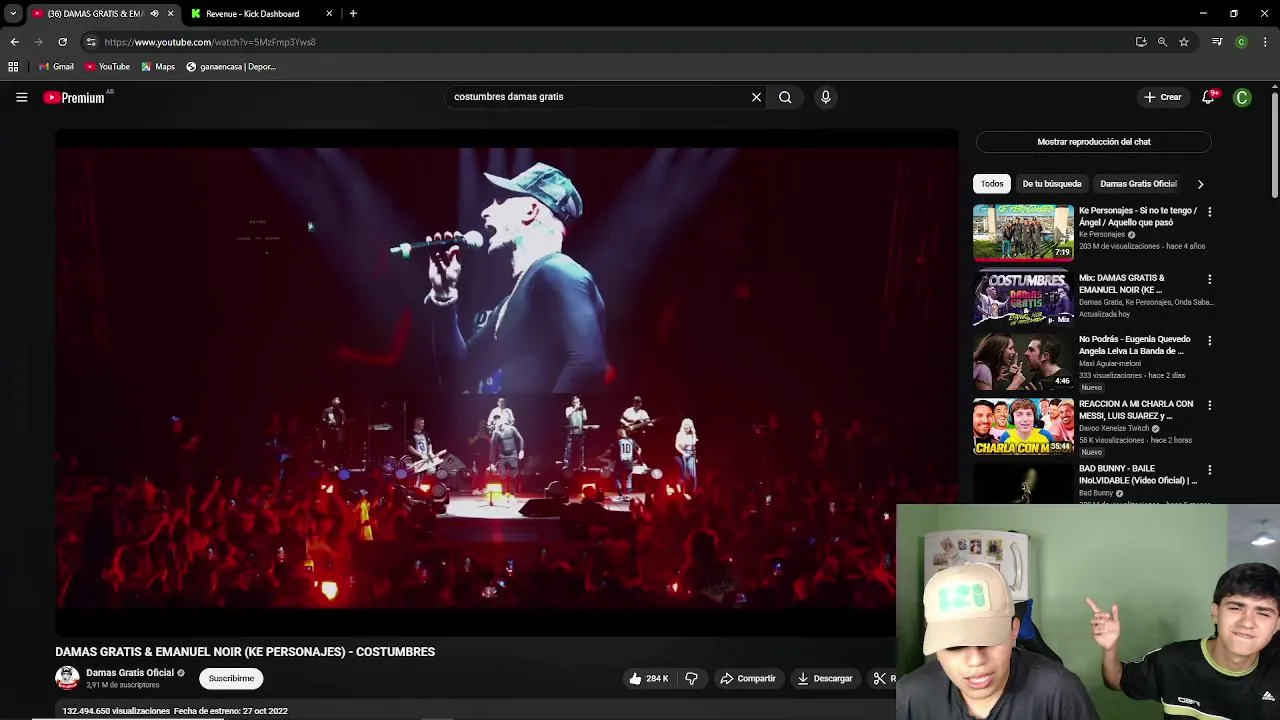Select the Todos filter chip
Viewport: 1280px width, 720px height.
coord(992,184)
